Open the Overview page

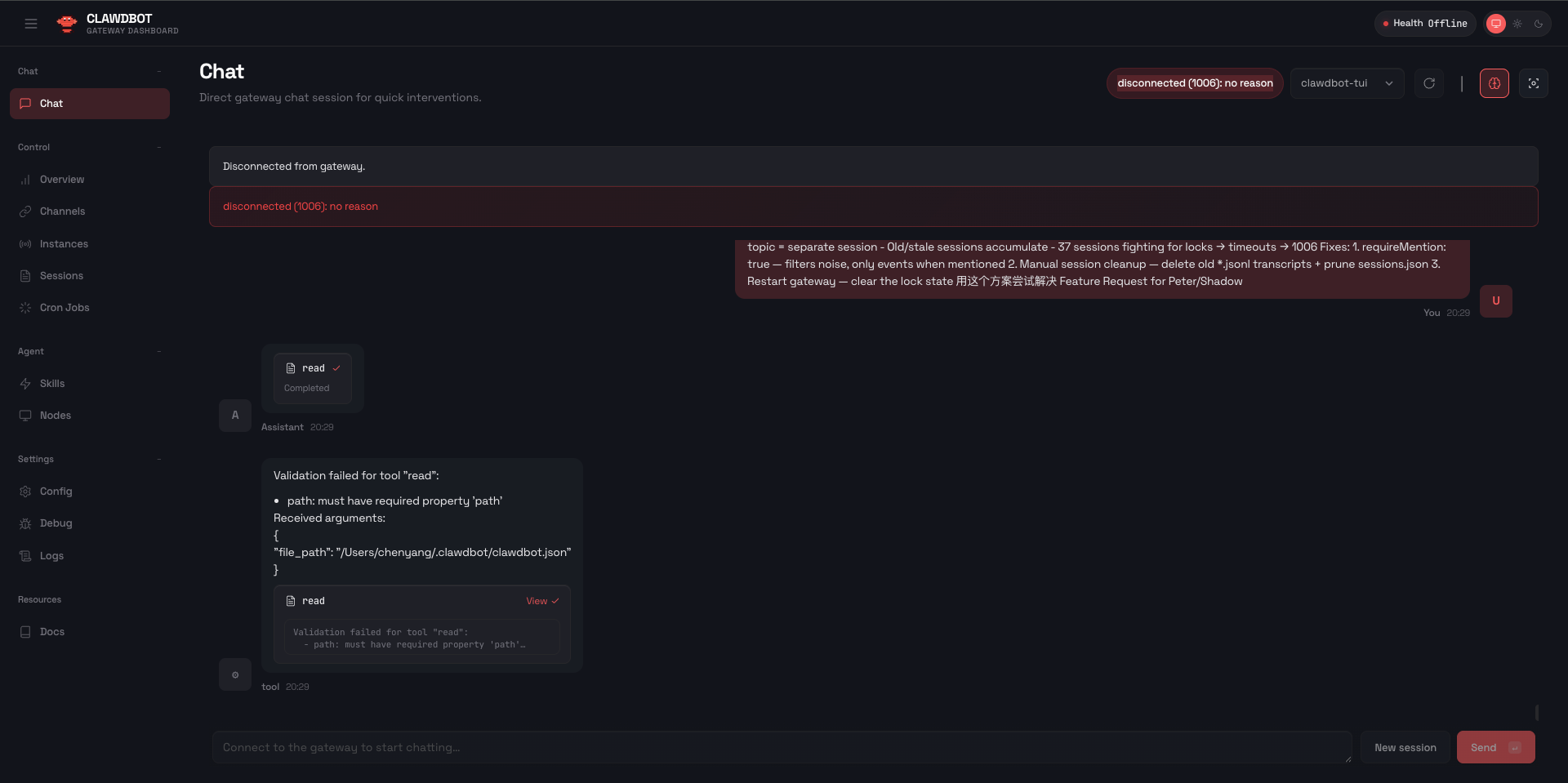point(62,180)
